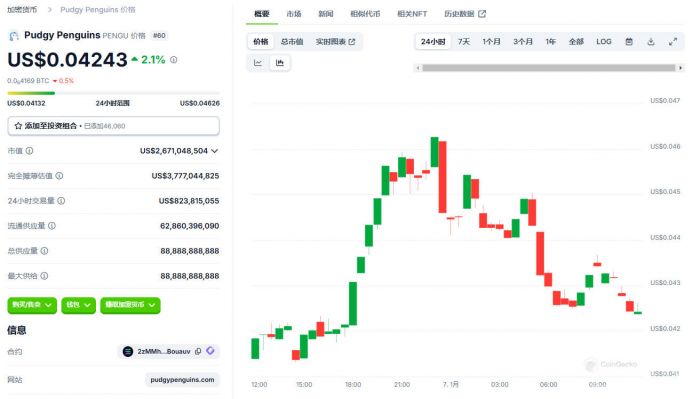Expand chart to fullscreen icon

(x=673, y=42)
